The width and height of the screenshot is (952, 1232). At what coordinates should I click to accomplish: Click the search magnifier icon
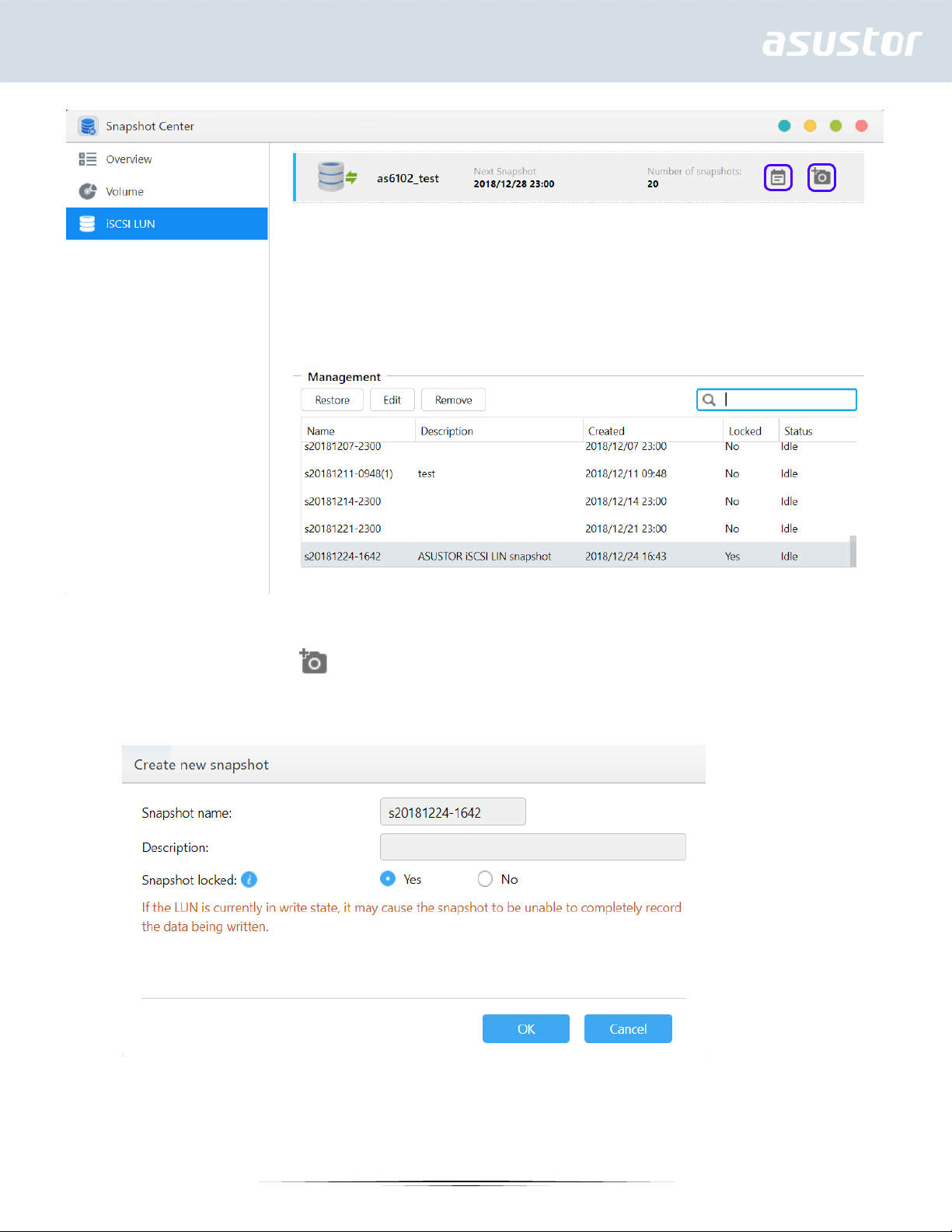tap(709, 400)
